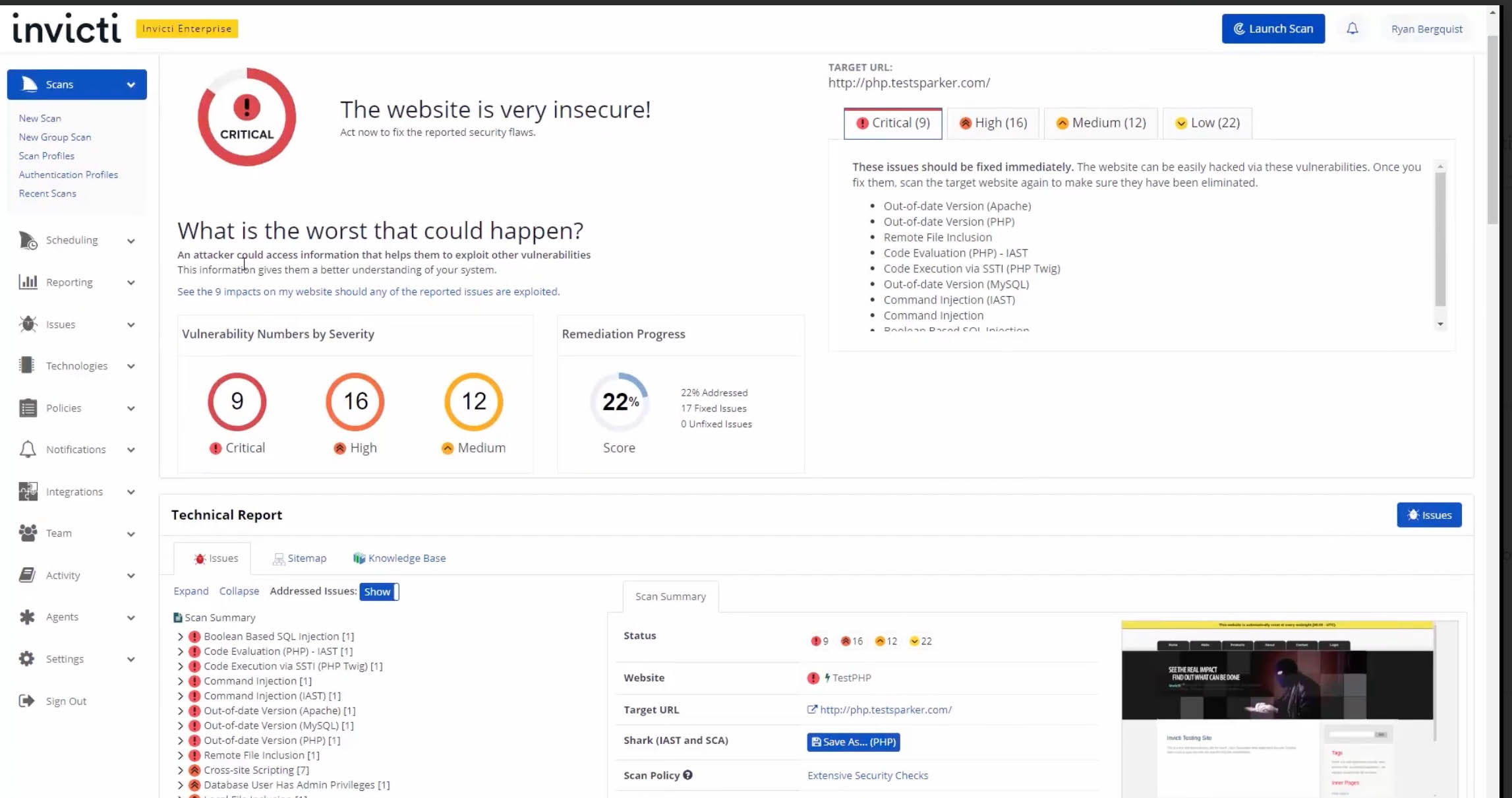
Task: Expand Cross-site Scripting tree node
Action: (x=180, y=770)
